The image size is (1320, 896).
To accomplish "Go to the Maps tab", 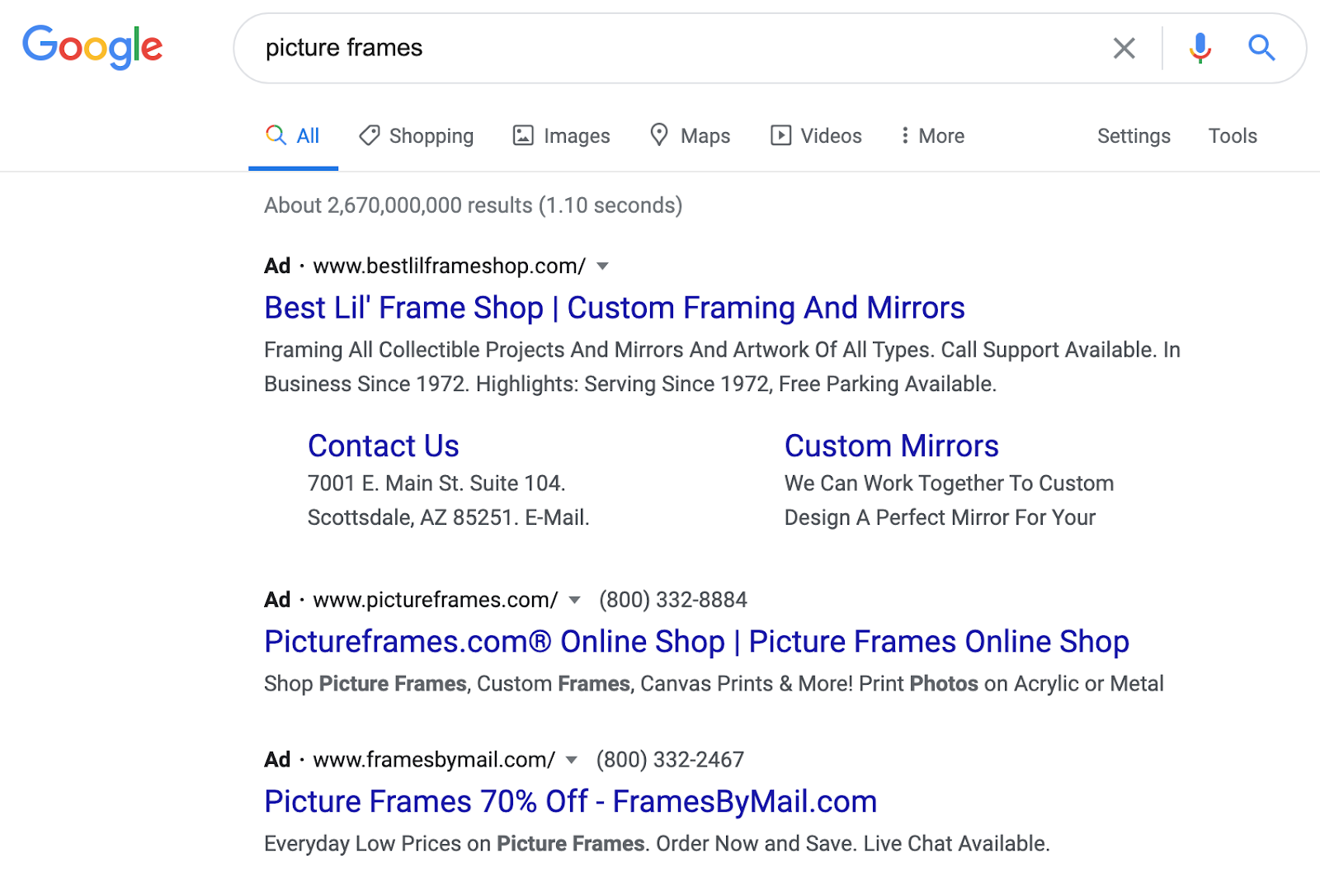I will 690,136.
